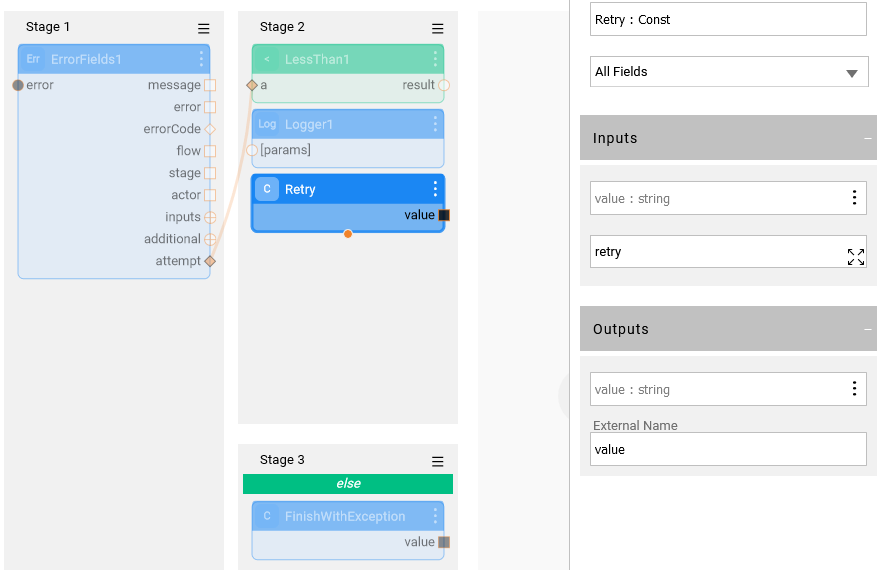Expand the retry value editor
This screenshot has width=880, height=570.
click(855, 257)
